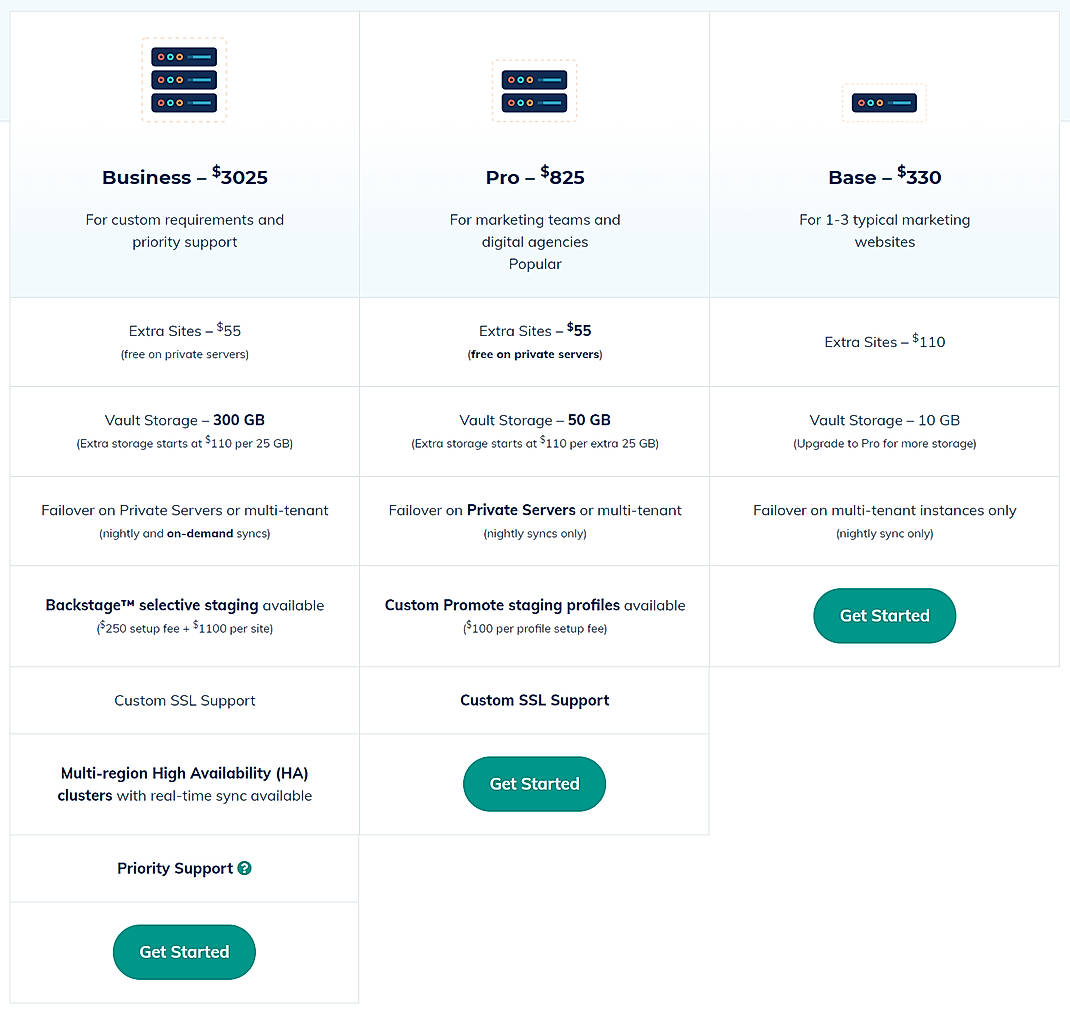Click Multi-region High Availability clusters text
Screen dimensions: 1070x1015
click(x=184, y=784)
